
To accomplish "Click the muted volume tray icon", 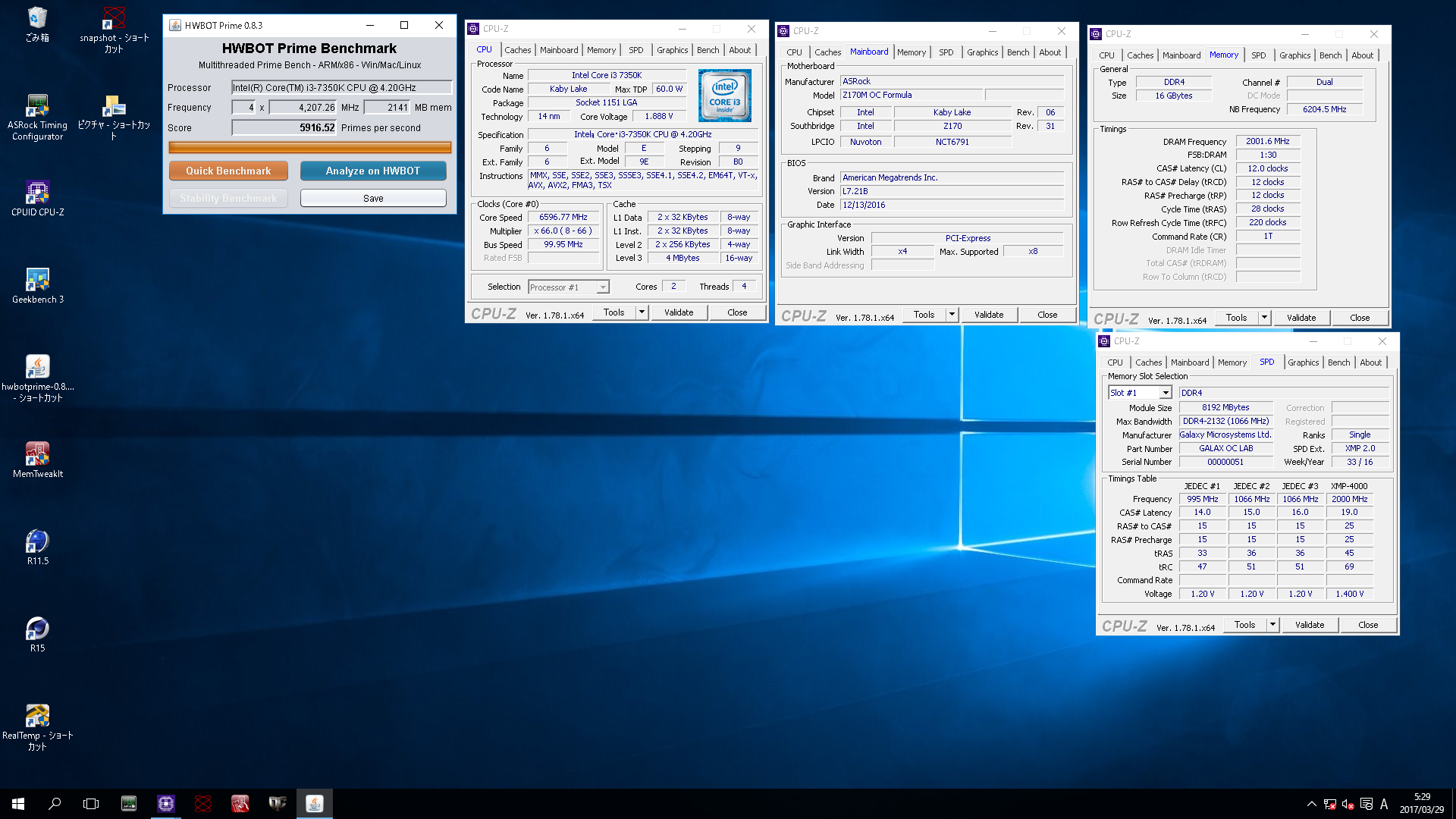I will pos(1348,804).
